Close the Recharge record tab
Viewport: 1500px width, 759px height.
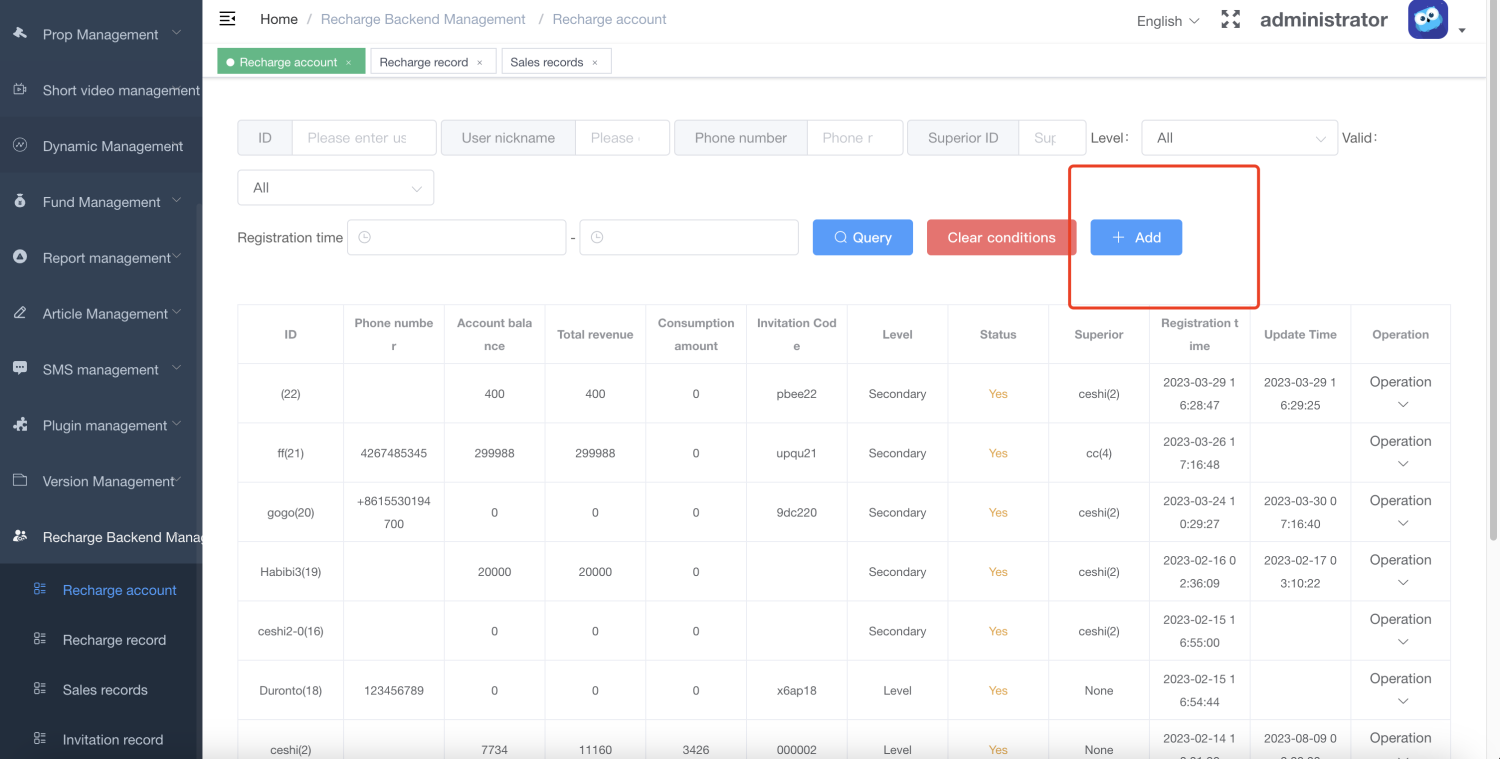pos(479,62)
